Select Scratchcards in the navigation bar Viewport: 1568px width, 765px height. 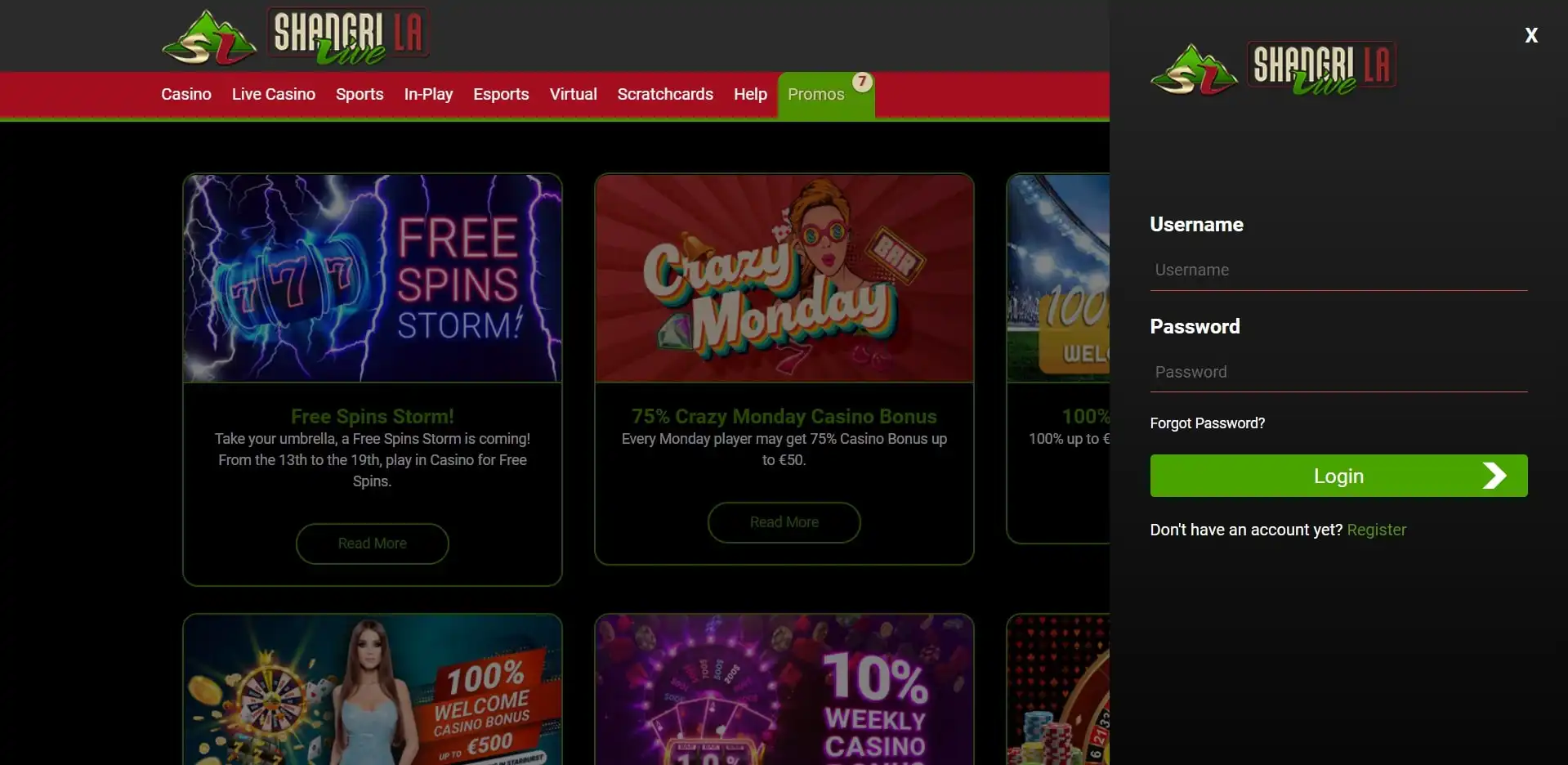[665, 94]
